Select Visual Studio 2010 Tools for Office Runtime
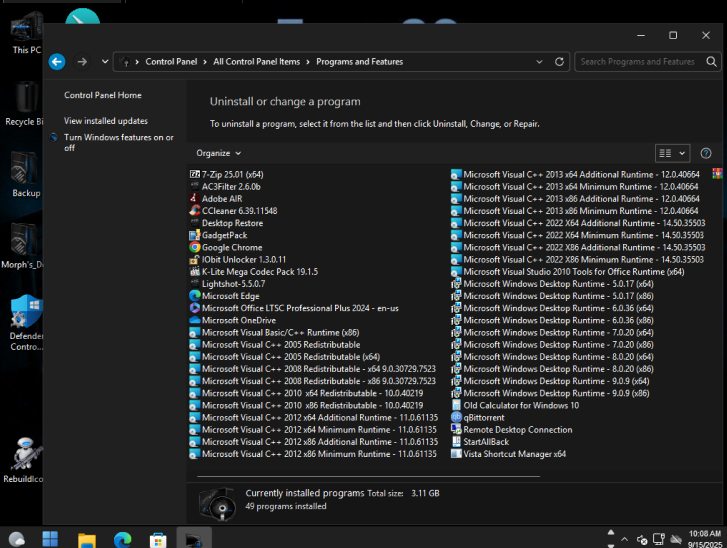The height and width of the screenshot is (548, 727). tap(568, 272)
